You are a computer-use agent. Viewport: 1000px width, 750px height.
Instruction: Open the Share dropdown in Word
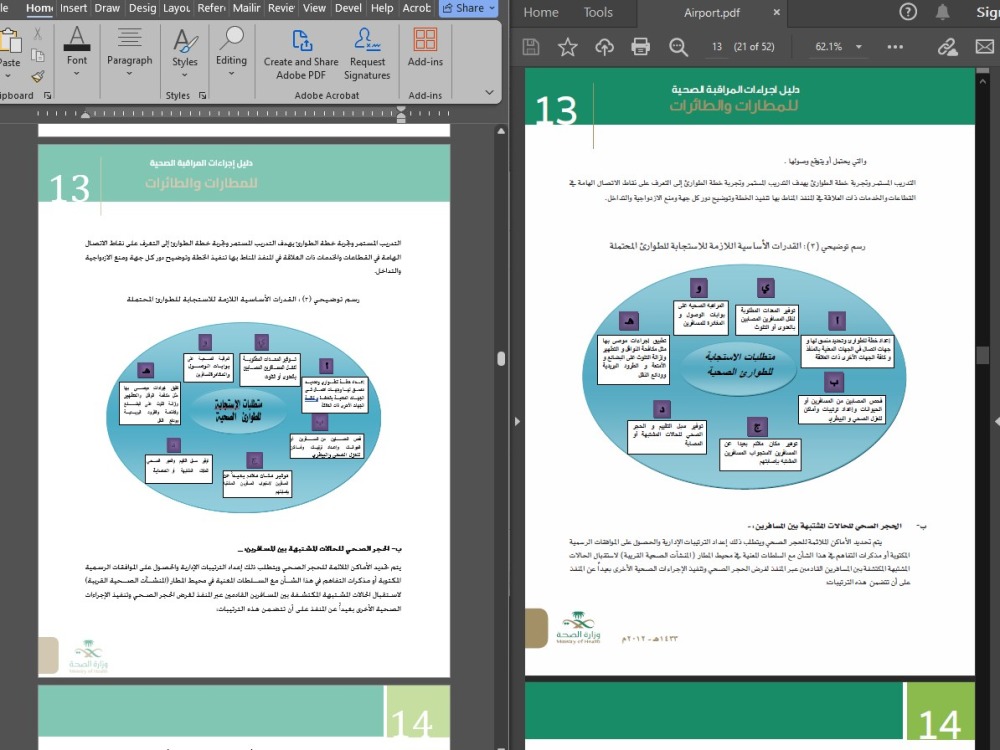pyautogui.click(x=469, y=8)
